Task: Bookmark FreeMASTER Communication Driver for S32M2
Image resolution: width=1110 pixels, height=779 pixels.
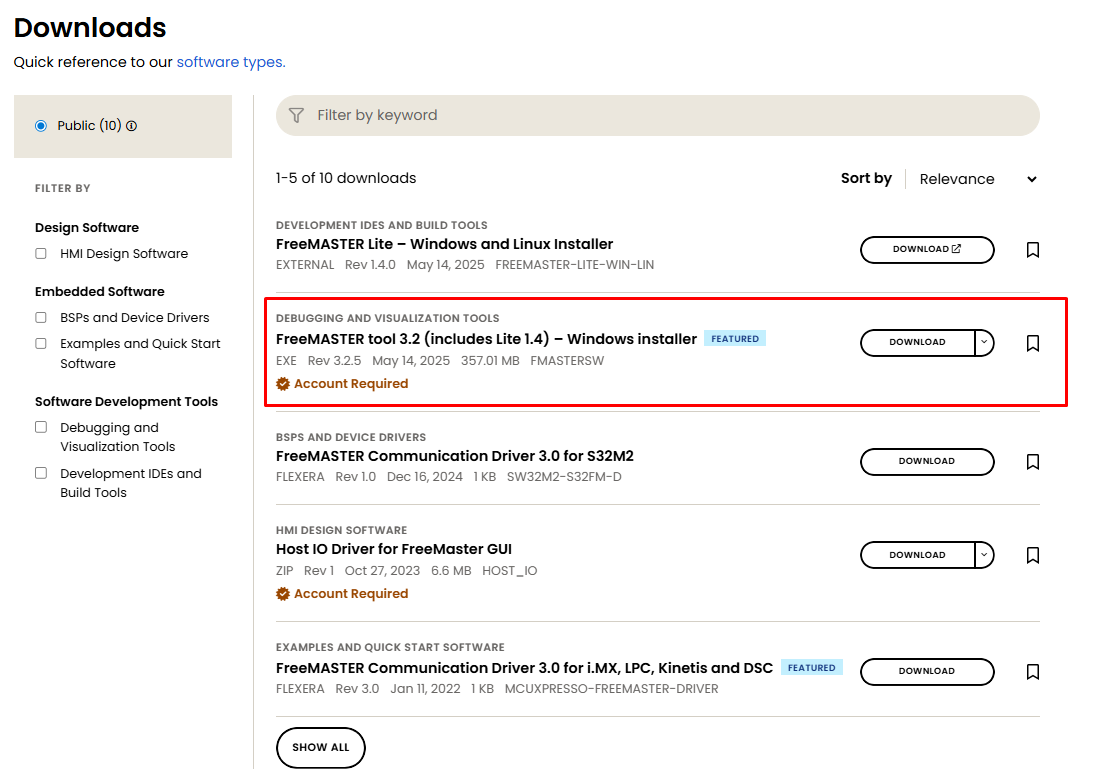Action: coord(1033,462)
